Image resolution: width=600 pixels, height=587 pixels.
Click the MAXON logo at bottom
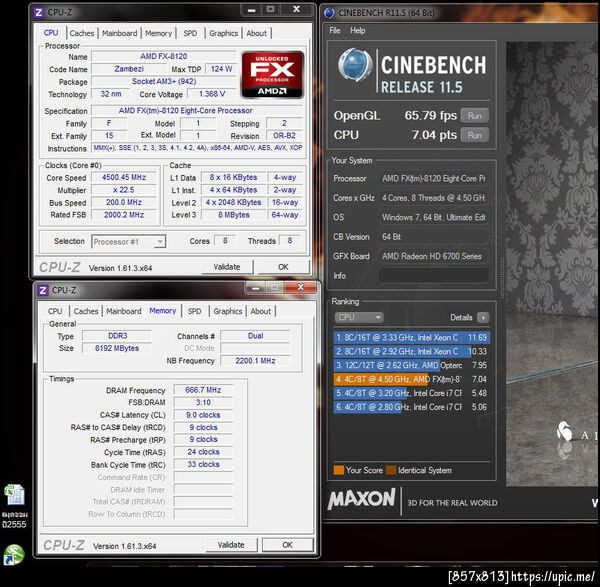[362, 499]
